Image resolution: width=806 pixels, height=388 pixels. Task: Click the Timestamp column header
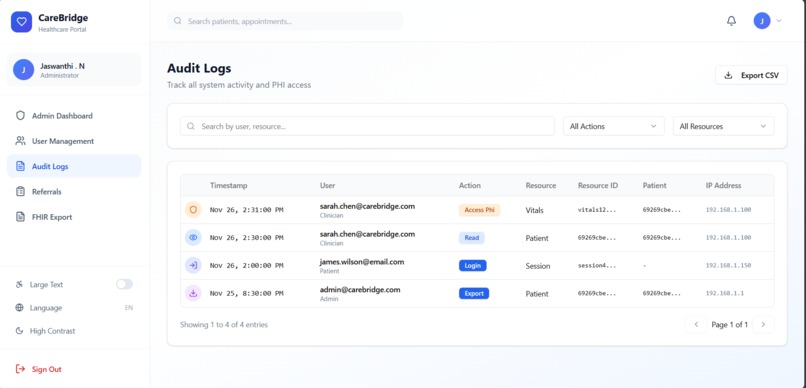click(x=229, y=186)
